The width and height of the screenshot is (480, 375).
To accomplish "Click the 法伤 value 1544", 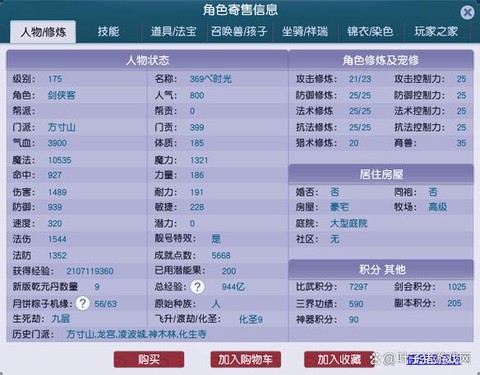I will pyautogui.click(x=57, y=239).
